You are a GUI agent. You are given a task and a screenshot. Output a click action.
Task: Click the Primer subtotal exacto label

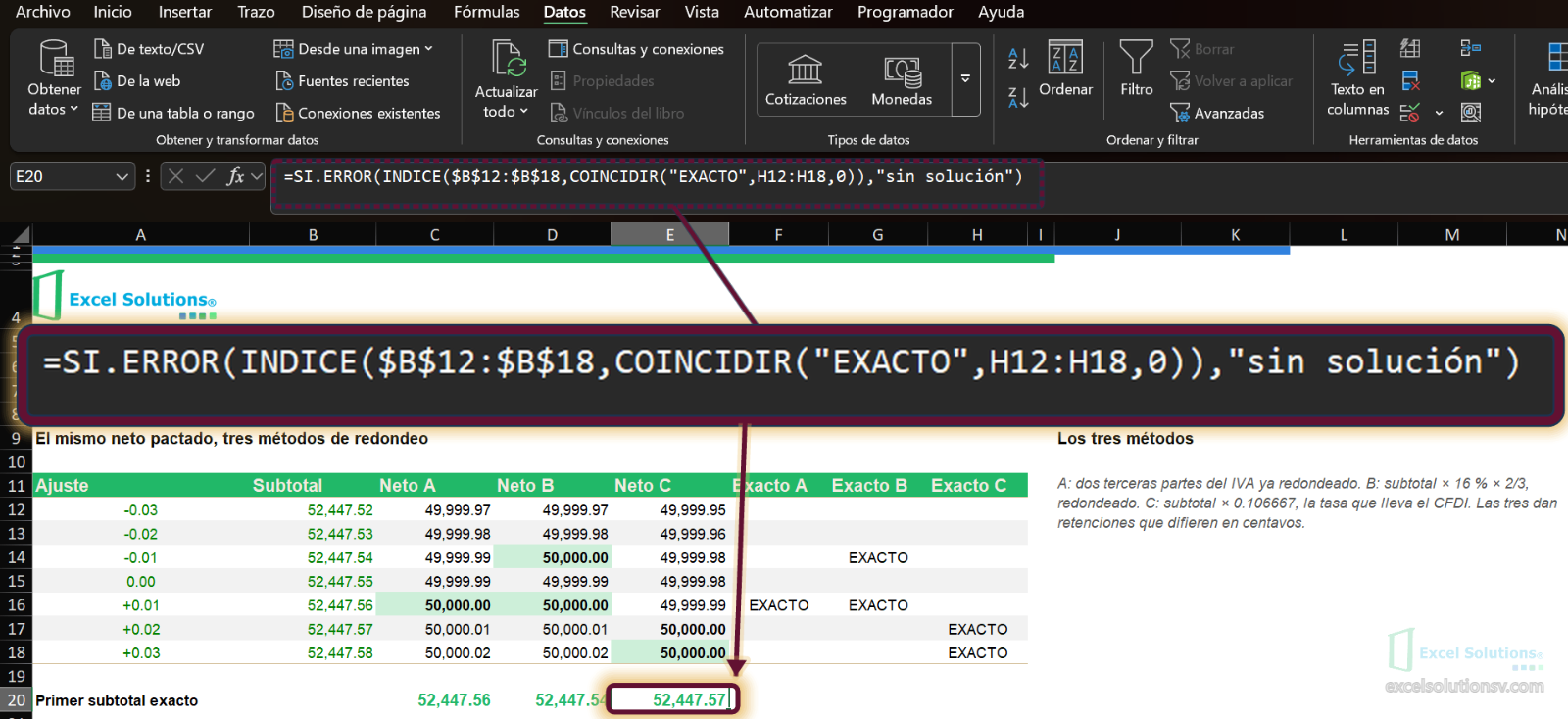tap(117, 700)
